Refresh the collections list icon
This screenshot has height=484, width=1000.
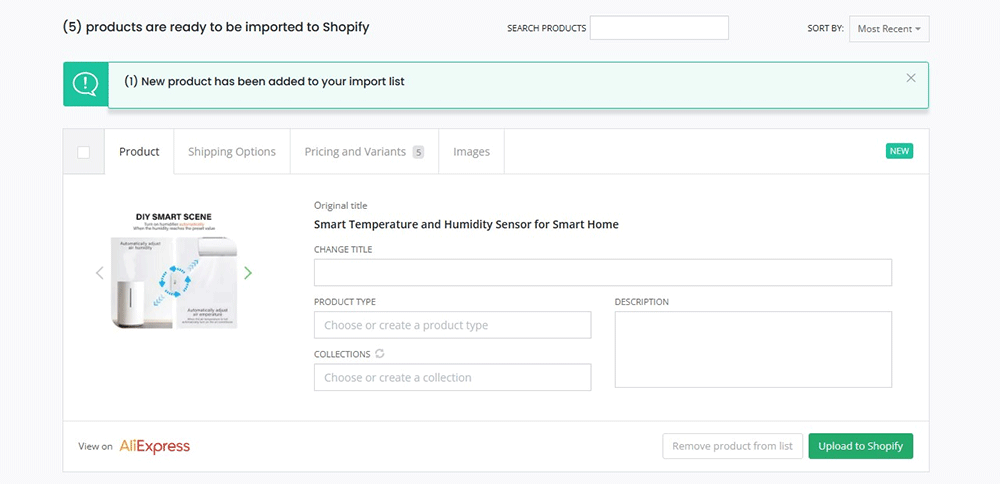(x=380, y=354)
